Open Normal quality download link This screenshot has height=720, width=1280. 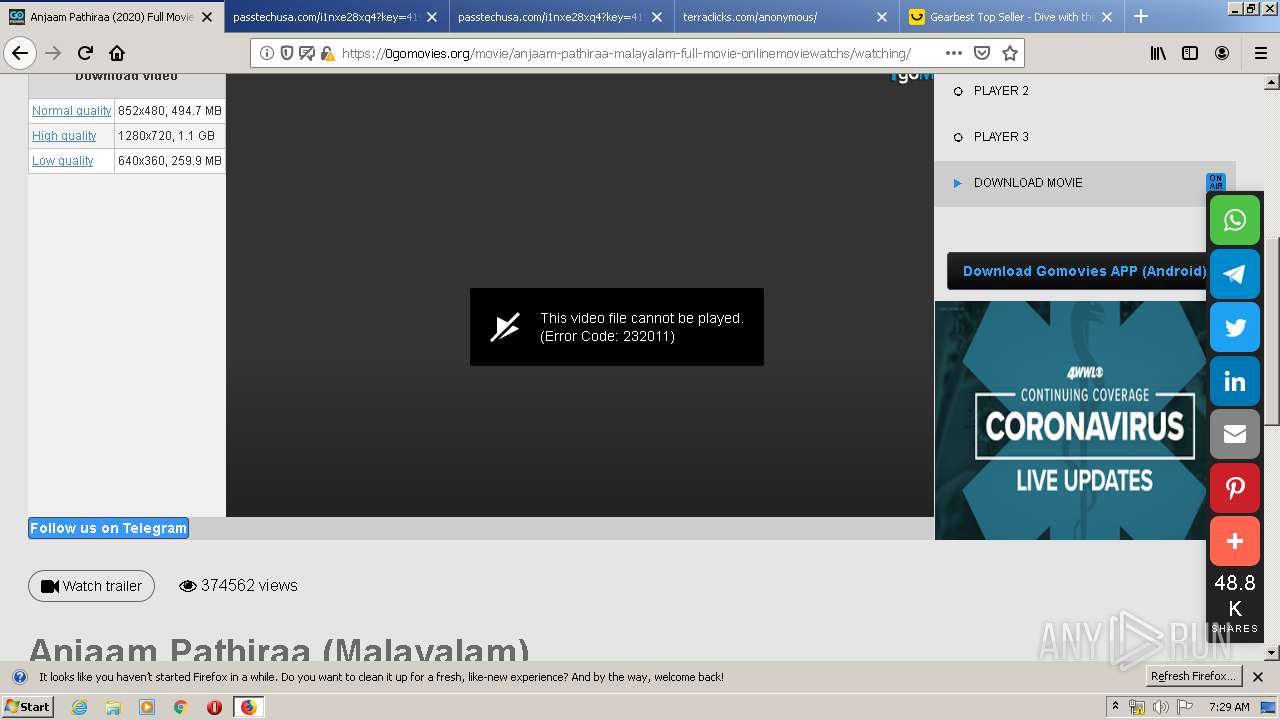tap(71, 111)
